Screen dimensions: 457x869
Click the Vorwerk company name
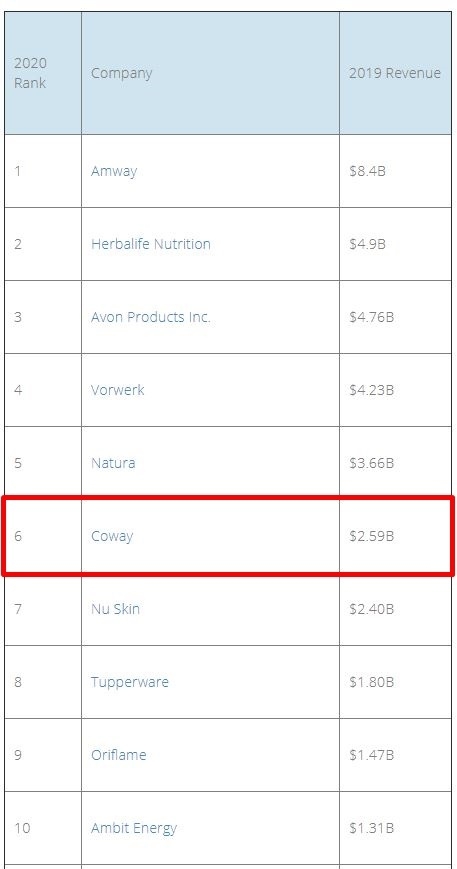[117, 390]
